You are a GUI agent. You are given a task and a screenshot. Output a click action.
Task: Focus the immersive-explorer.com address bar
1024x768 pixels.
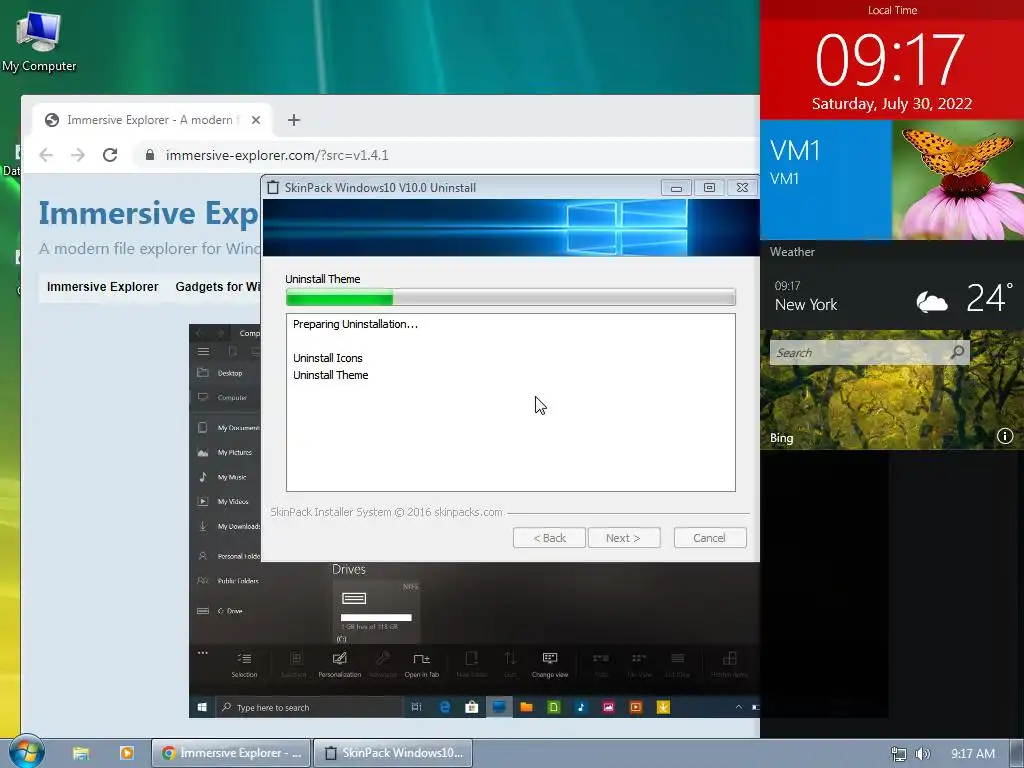[x=444, y=155]
